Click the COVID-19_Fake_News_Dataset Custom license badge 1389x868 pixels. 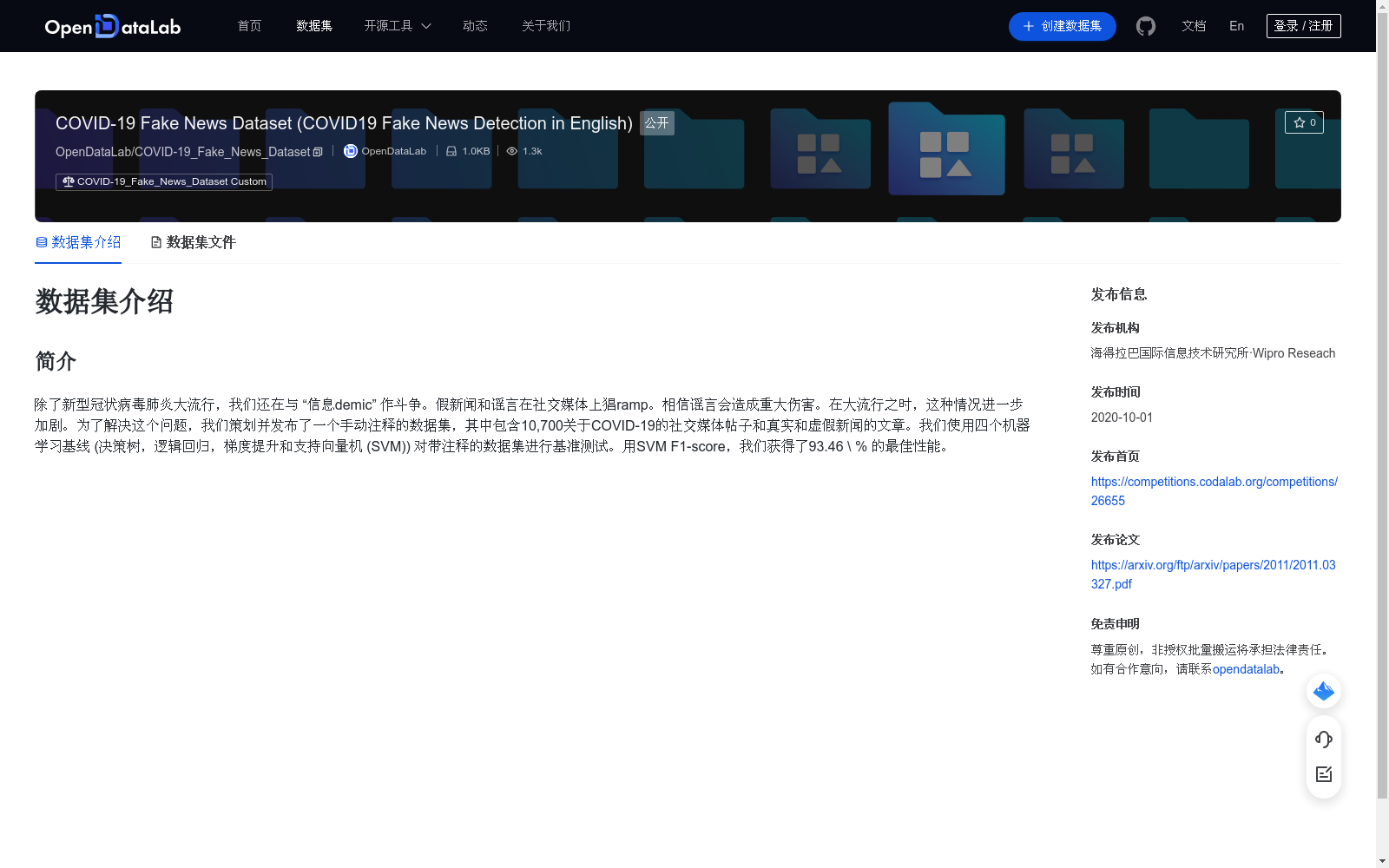pyautogui.click(x=162, y=181)
